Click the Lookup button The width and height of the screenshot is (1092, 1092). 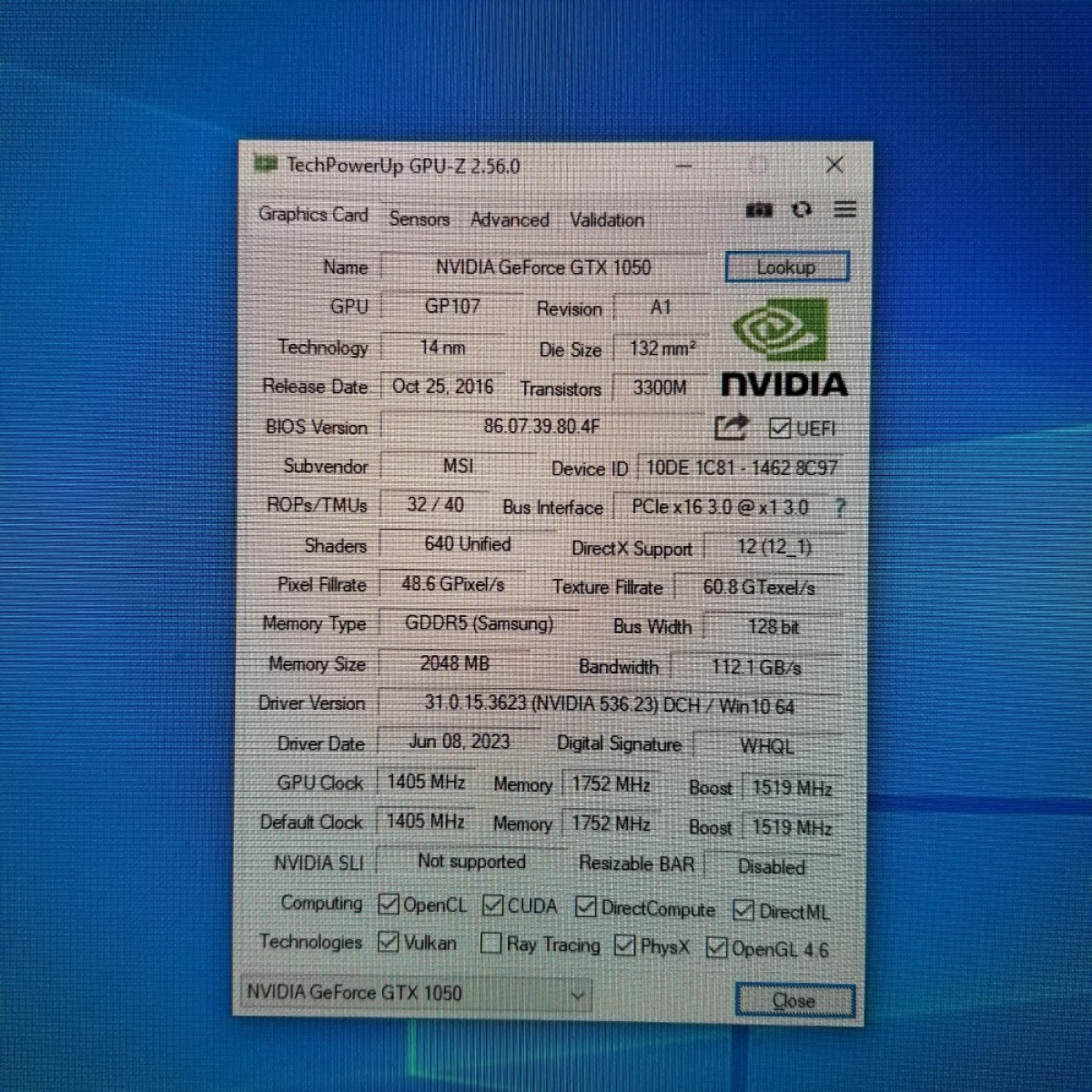point(786,267)
